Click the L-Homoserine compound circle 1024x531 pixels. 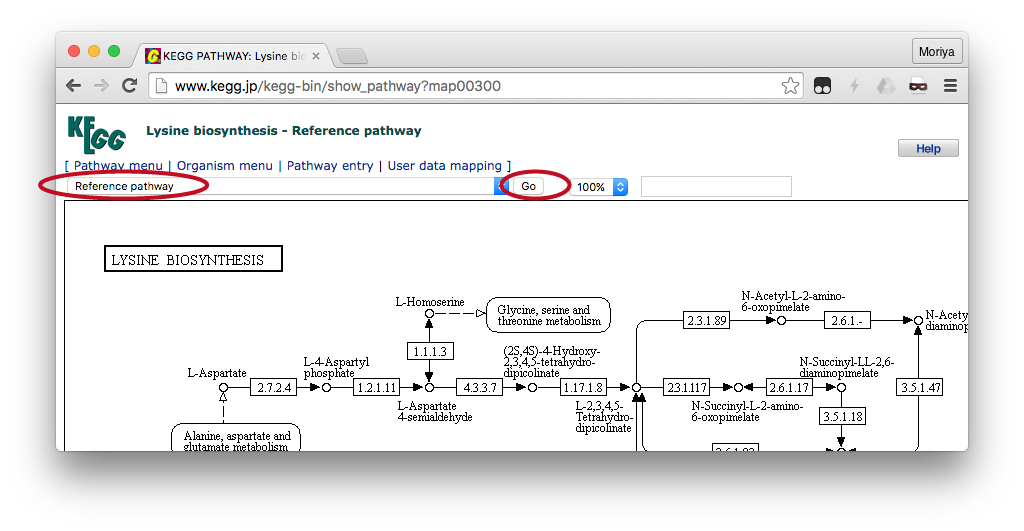pyautogui.click(x=429, y=314)
